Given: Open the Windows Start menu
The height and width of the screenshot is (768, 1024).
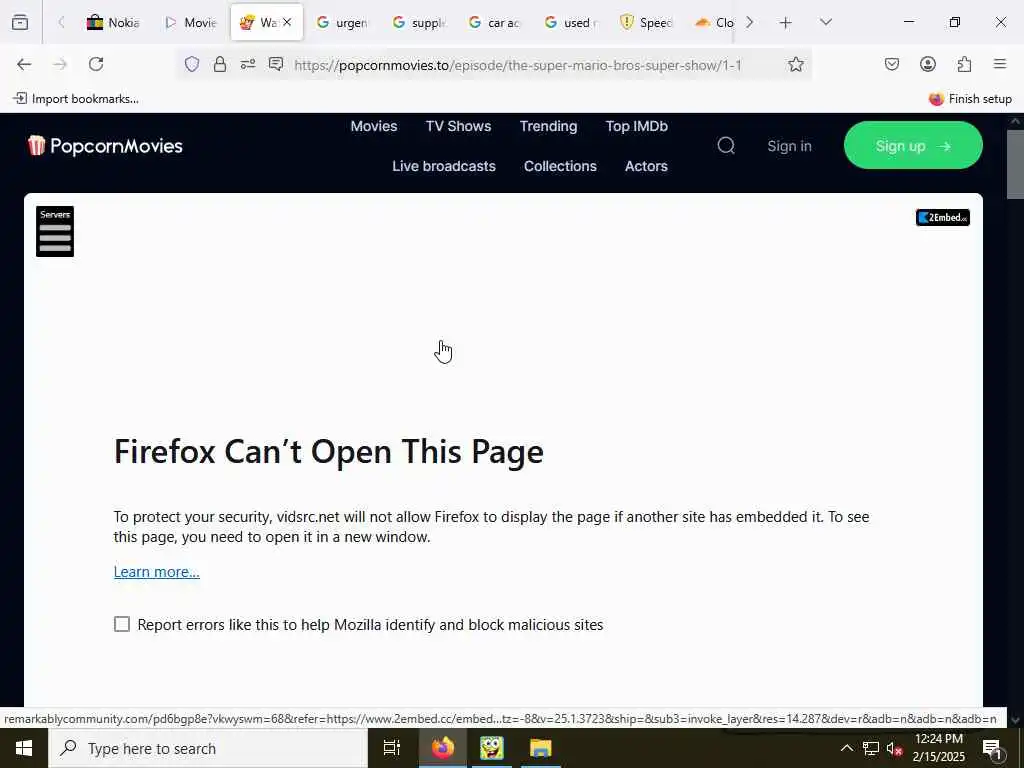Looking at the screenshot, I should coord(24,748).
